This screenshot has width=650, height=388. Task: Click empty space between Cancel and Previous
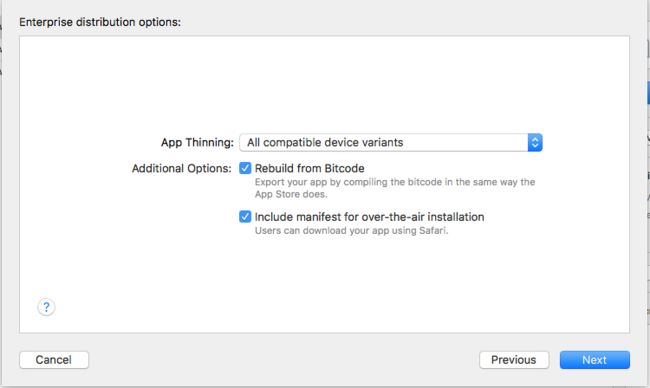[x=284, y=360]
